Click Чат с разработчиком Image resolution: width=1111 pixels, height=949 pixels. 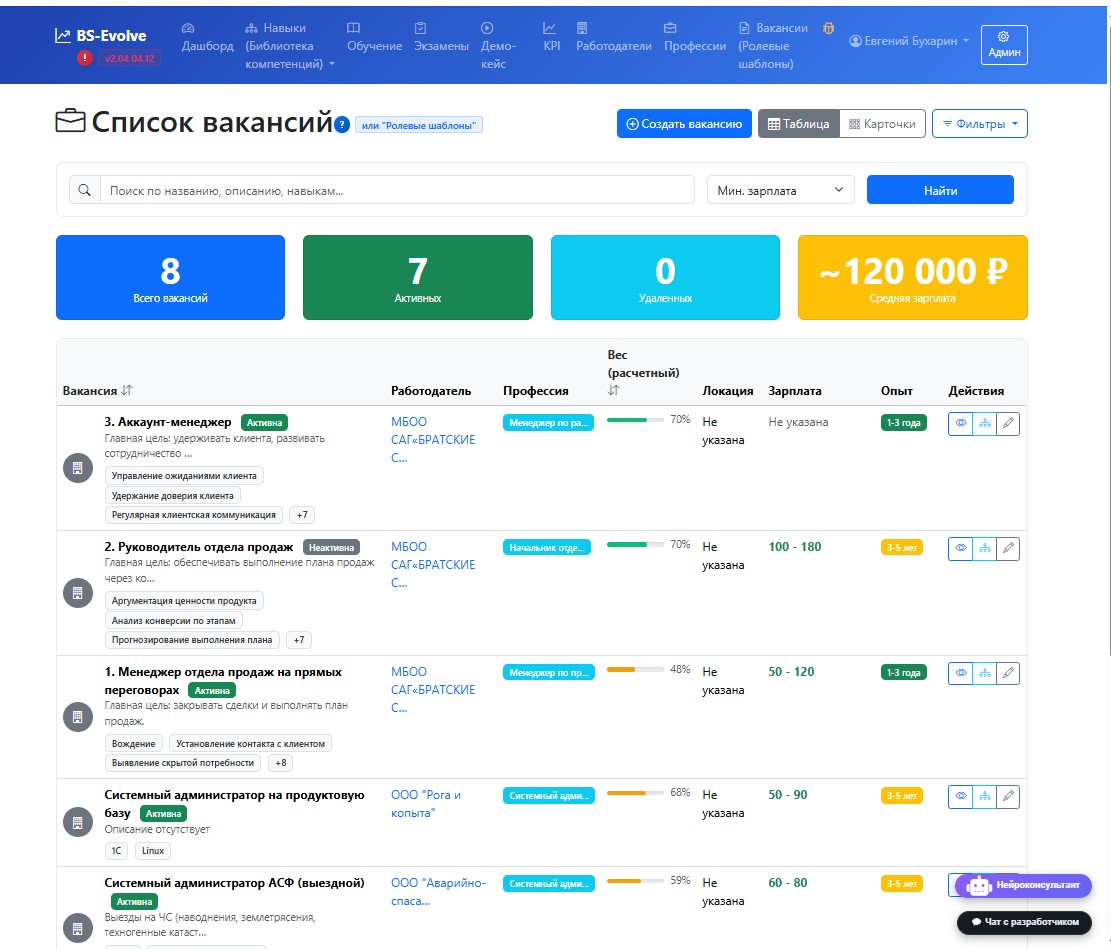(1025, 922)
